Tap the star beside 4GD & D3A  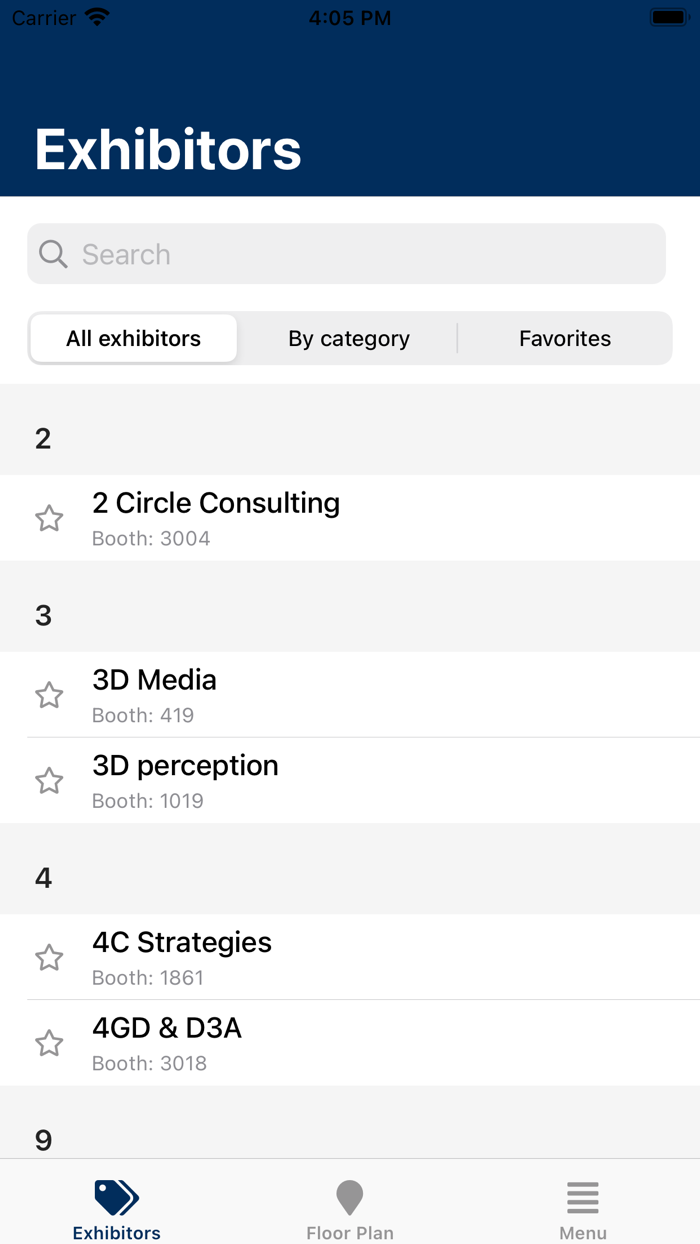pos(49,1044)
